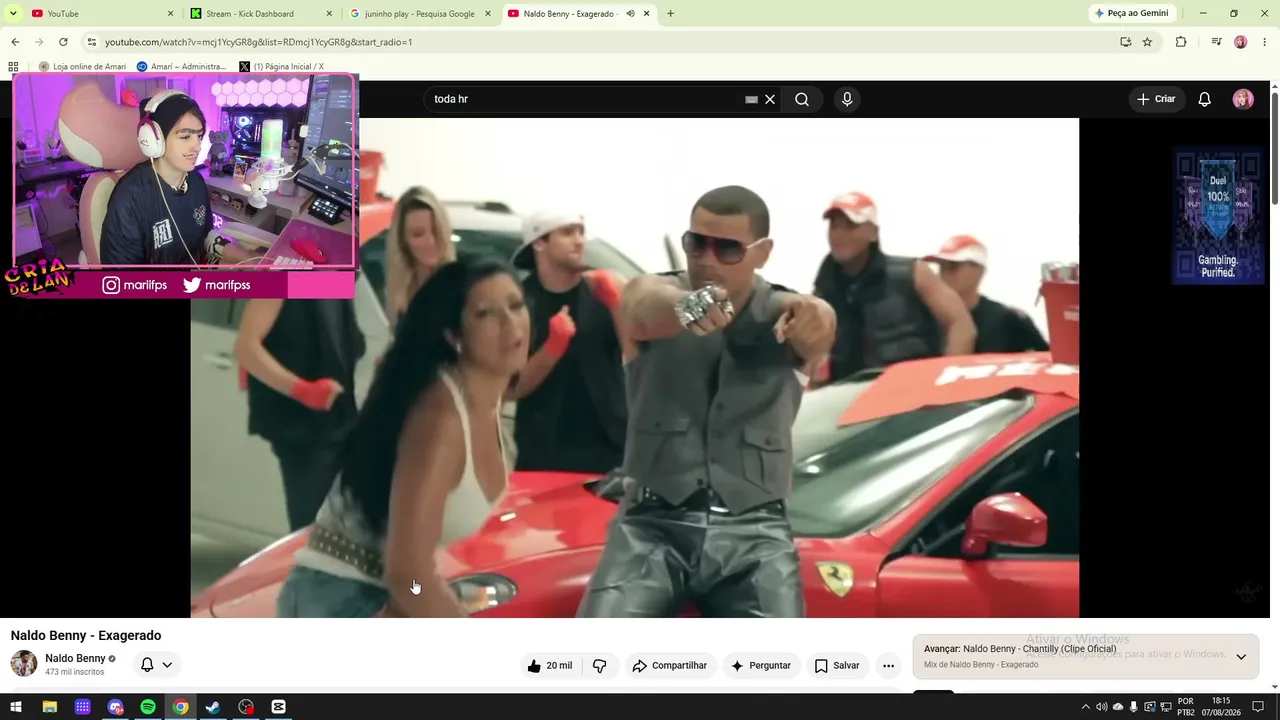Close the Naldo Benny - Exagerado tab

(x=647, y=14)
